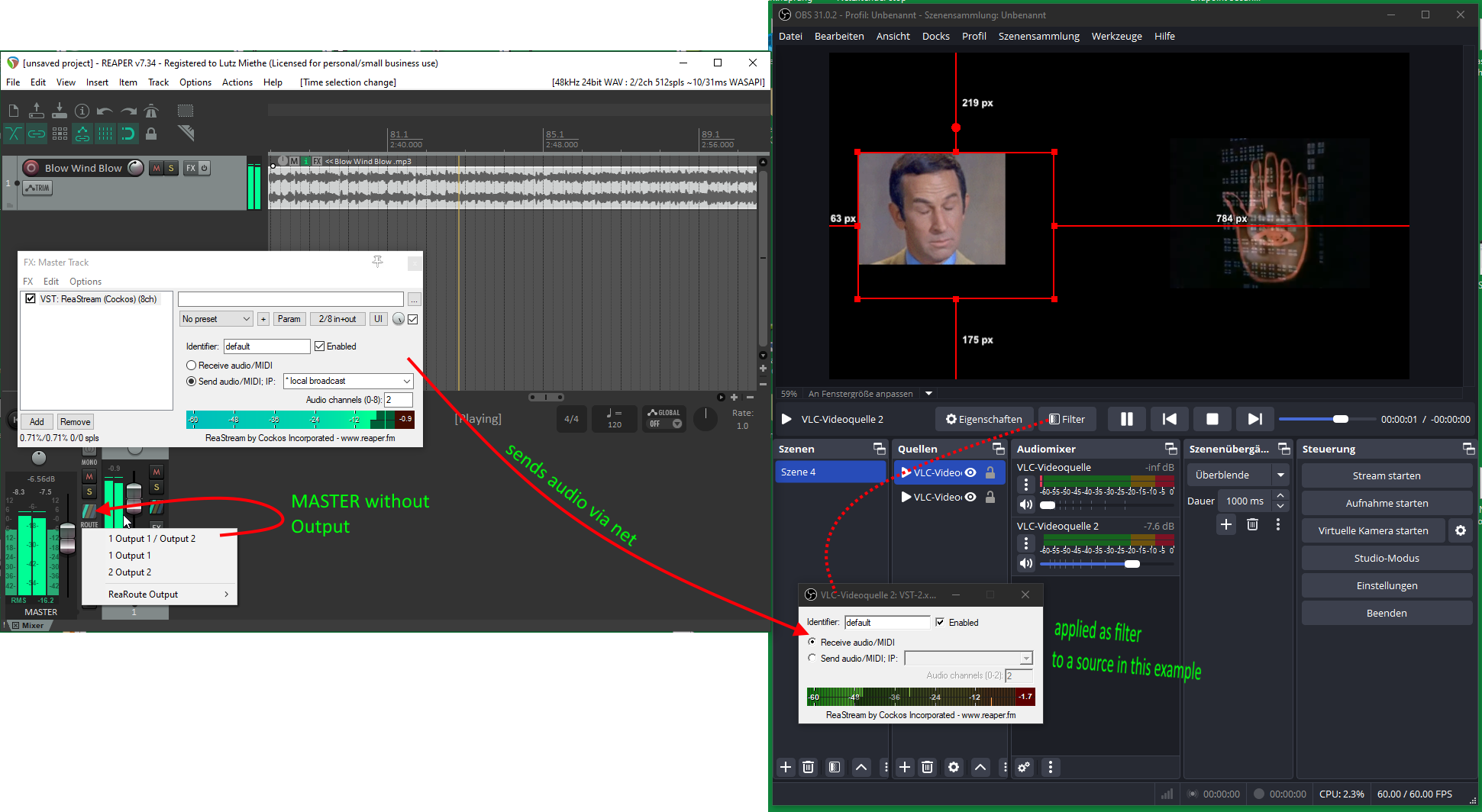Click REAPER's Open Project upload-arrow icon
This screenshot has height=812, width=1482.
pos(36,111)
